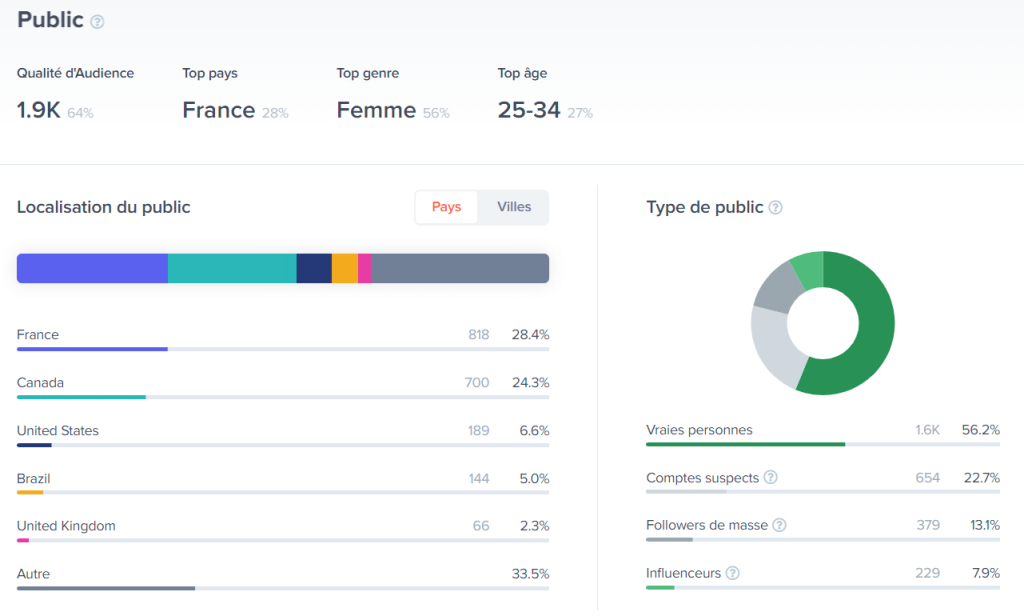Image resolution: width=1024 pixels, height=616 pixels.
Task: Click the France segment in location bar
Action: point(92,268)
